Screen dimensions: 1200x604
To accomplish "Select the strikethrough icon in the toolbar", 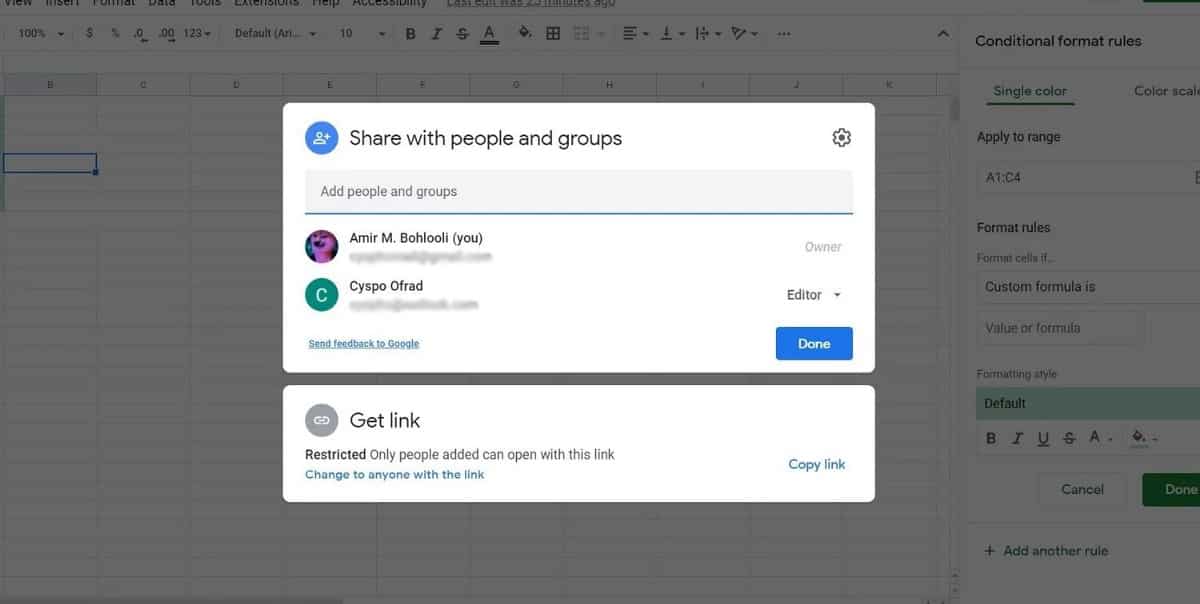I will tap(461, 33).
